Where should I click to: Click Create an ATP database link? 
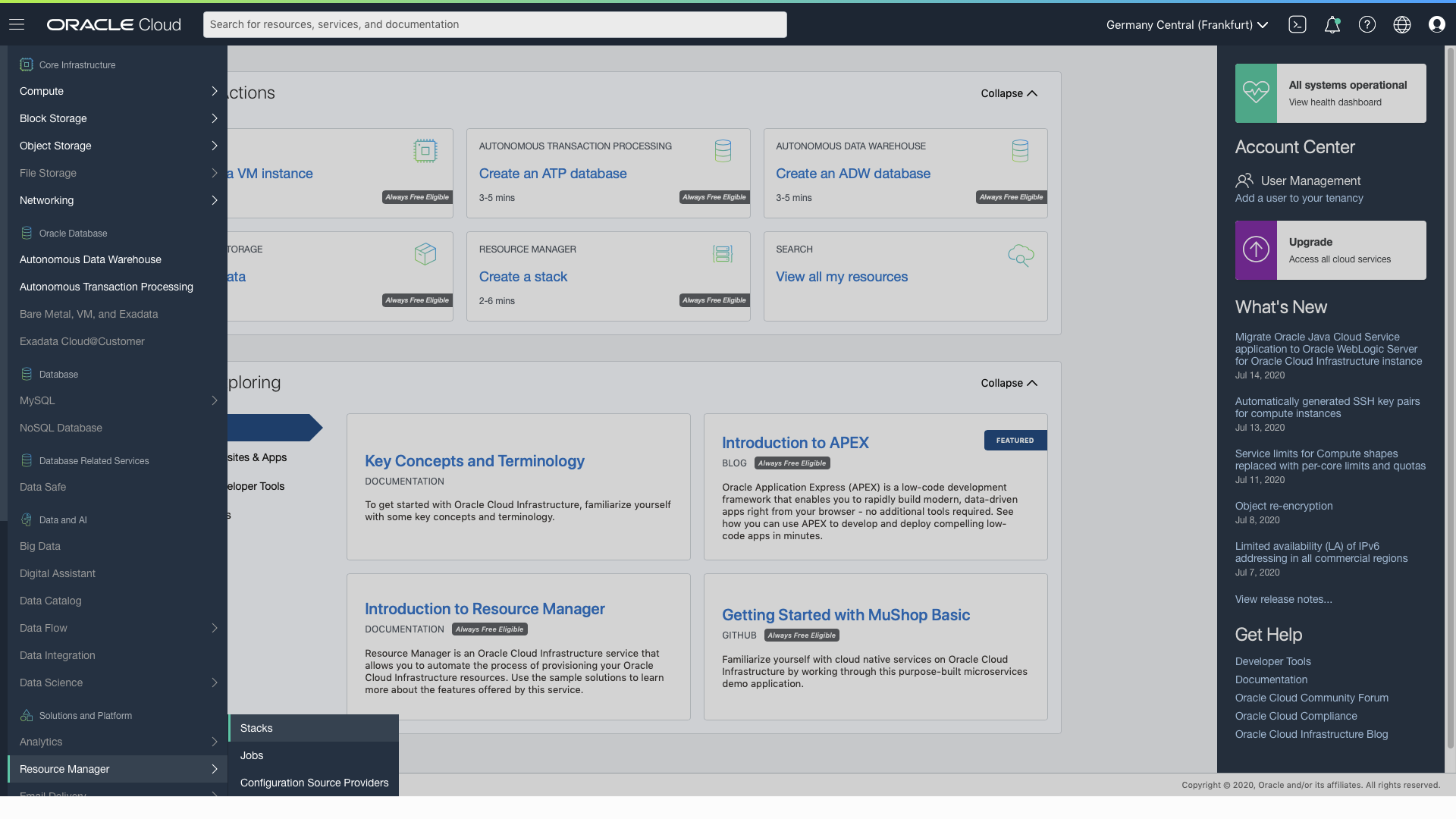coord(553,174)
